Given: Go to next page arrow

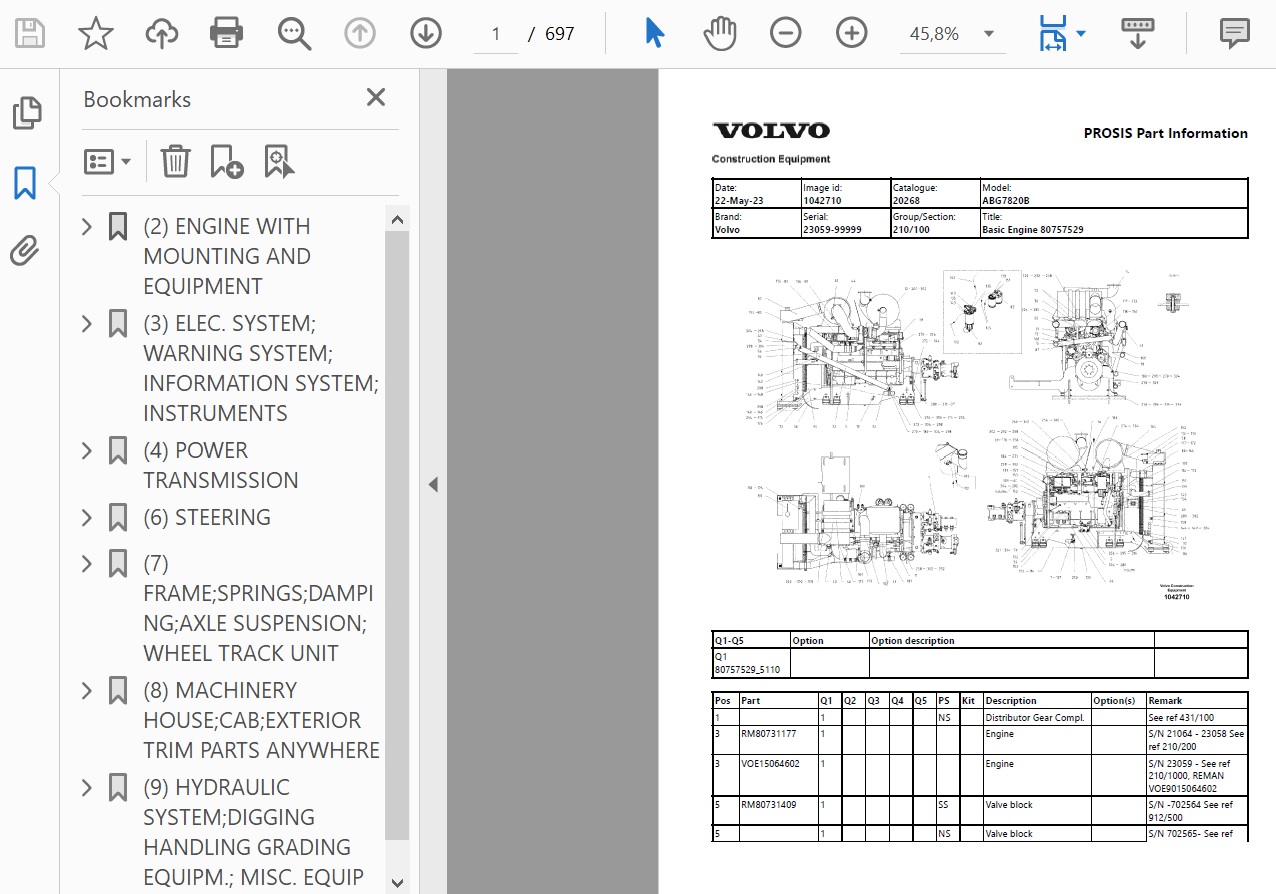Looking at the screenshot, I should [426, 34].
